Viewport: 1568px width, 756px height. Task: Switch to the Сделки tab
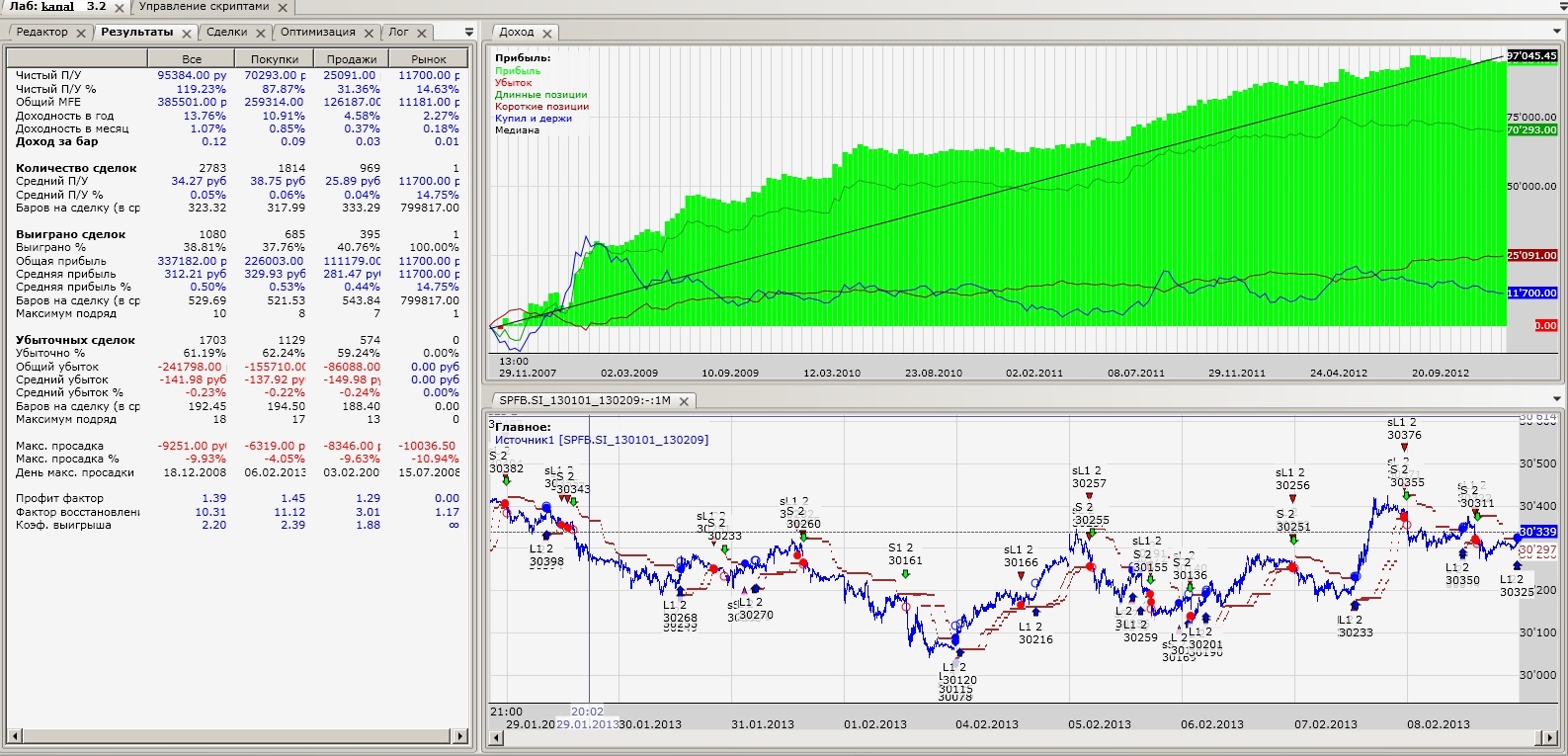click(226, 32)
